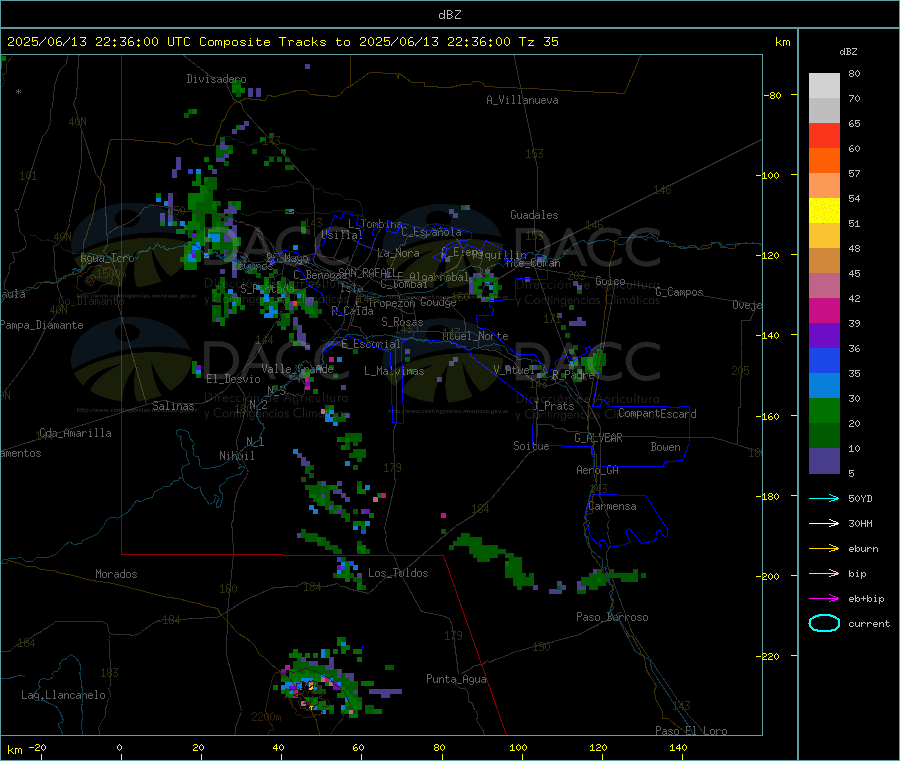900x761 pixels.
Task: Click the Atuel_Norte map label
Action: pyautogui.click(x=475, y=336)
